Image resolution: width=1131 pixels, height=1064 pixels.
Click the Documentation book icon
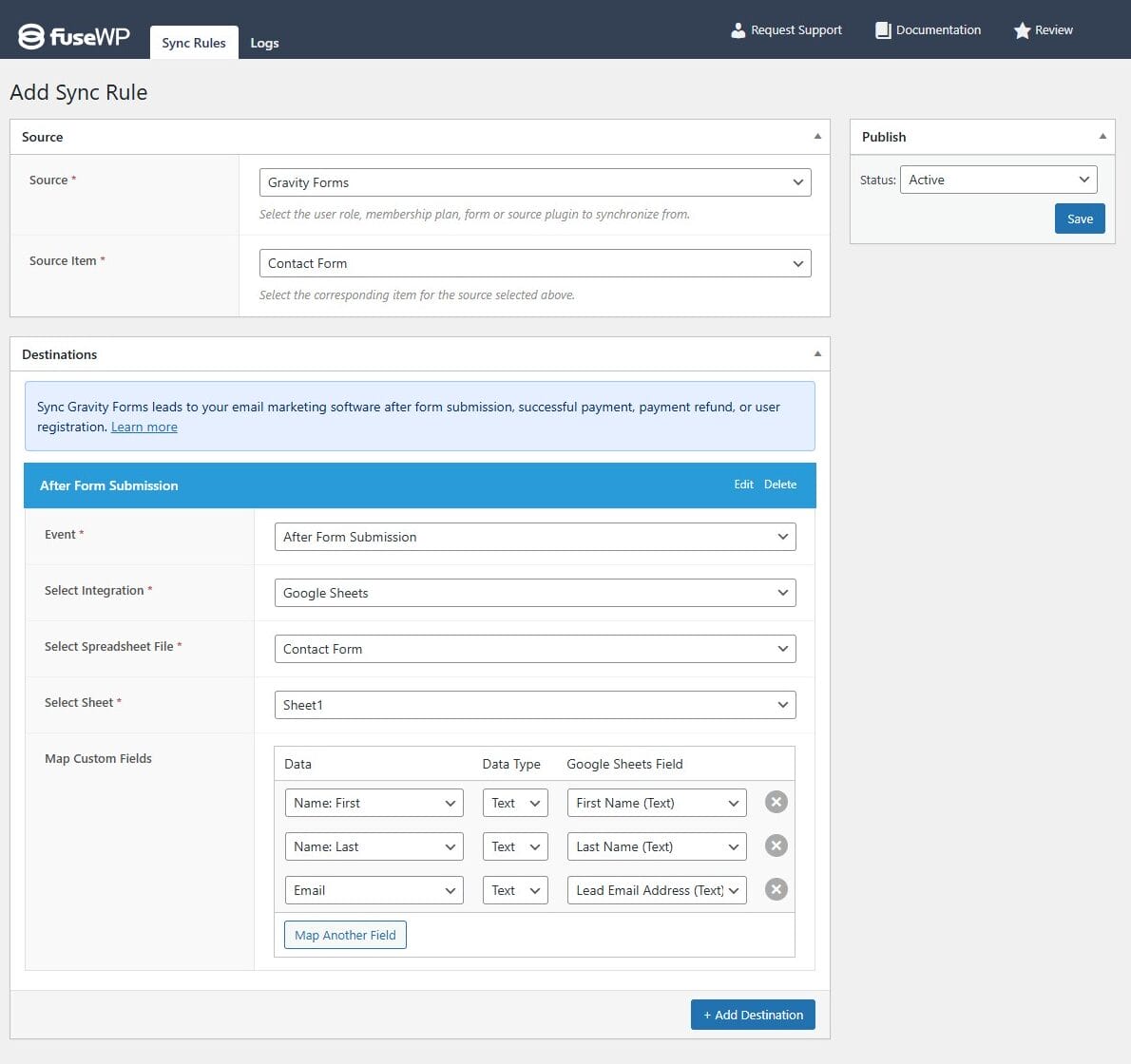883,30
